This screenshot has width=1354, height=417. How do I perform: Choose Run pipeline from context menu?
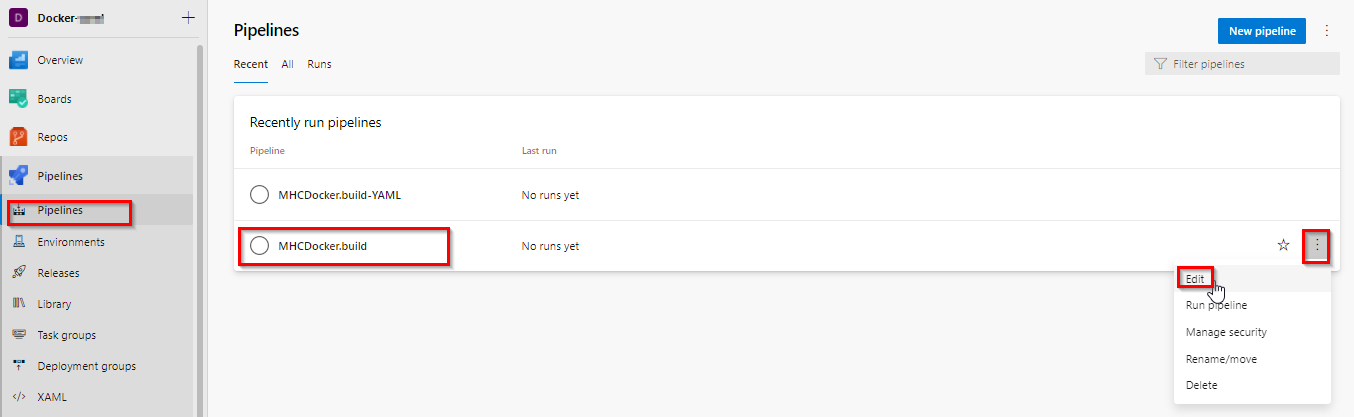point(1216,306)
